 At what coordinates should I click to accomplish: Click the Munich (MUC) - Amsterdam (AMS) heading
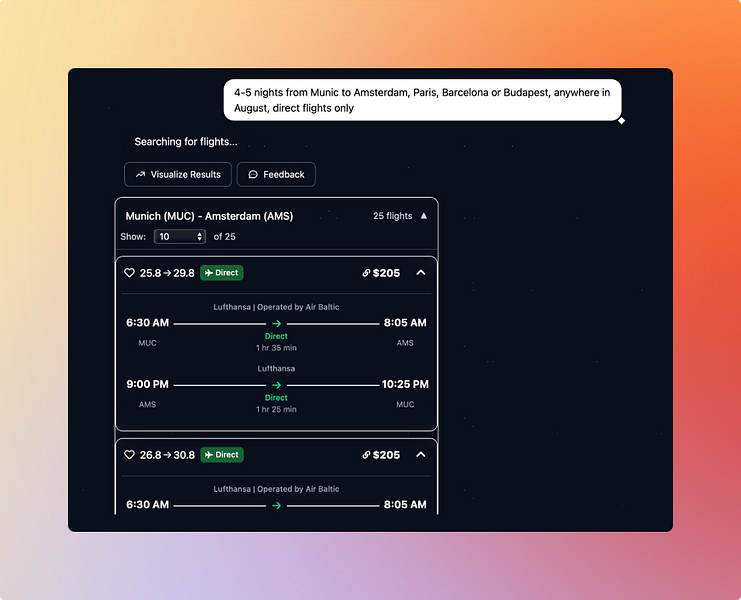209,216
